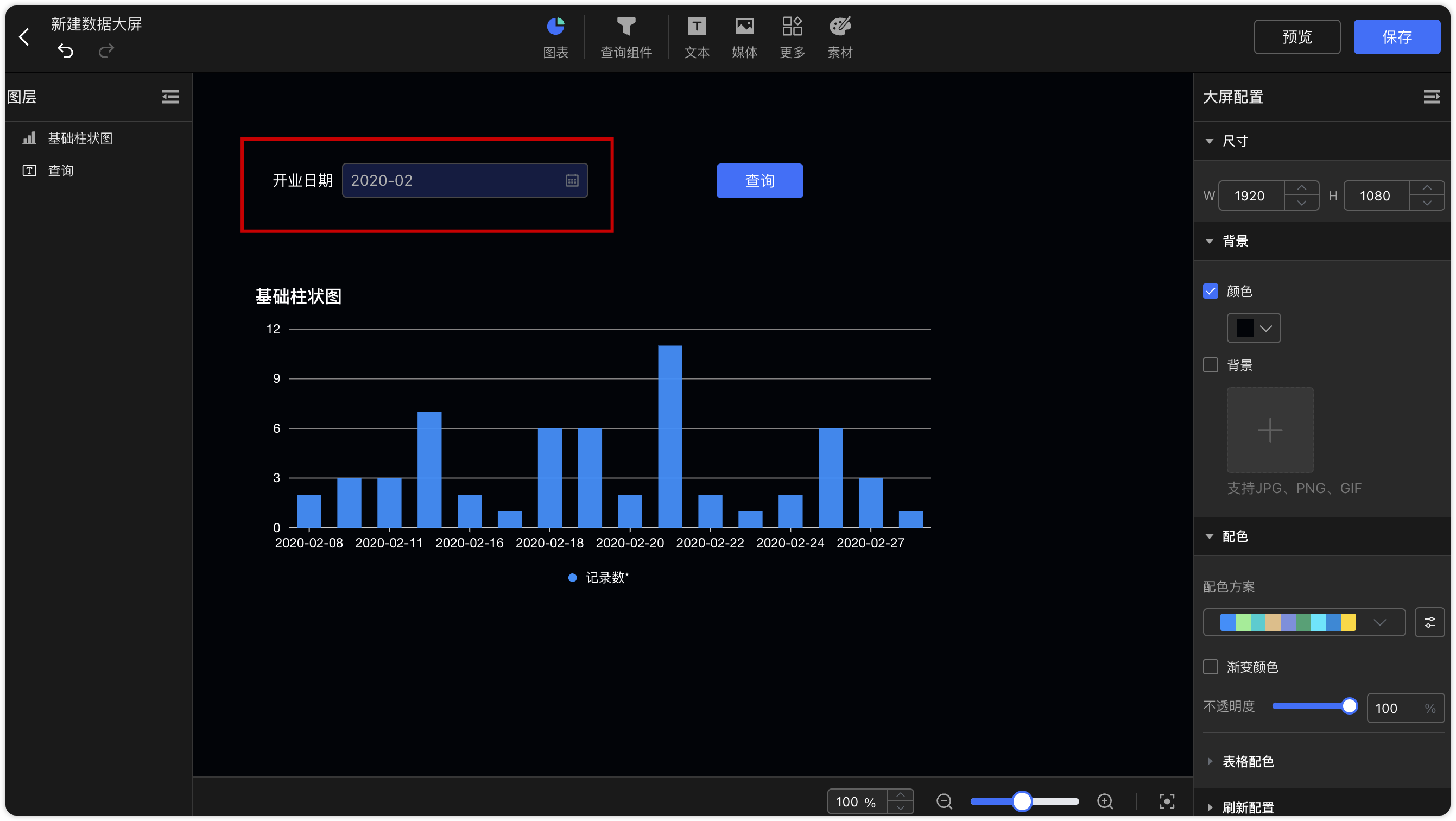This screenshot has width=1456, height=821.
Task: Toggle the 记录数* legend item
Action: click(x=598, y=577)
